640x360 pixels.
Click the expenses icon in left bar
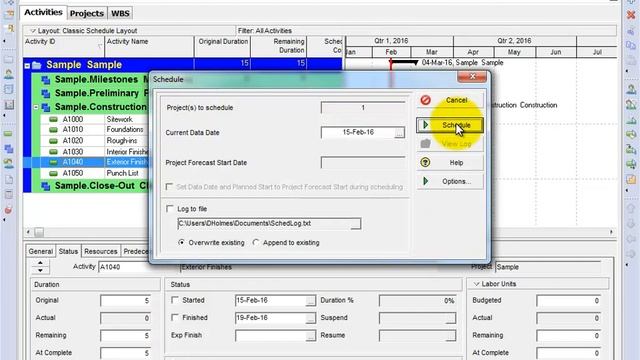coord(9,194)
